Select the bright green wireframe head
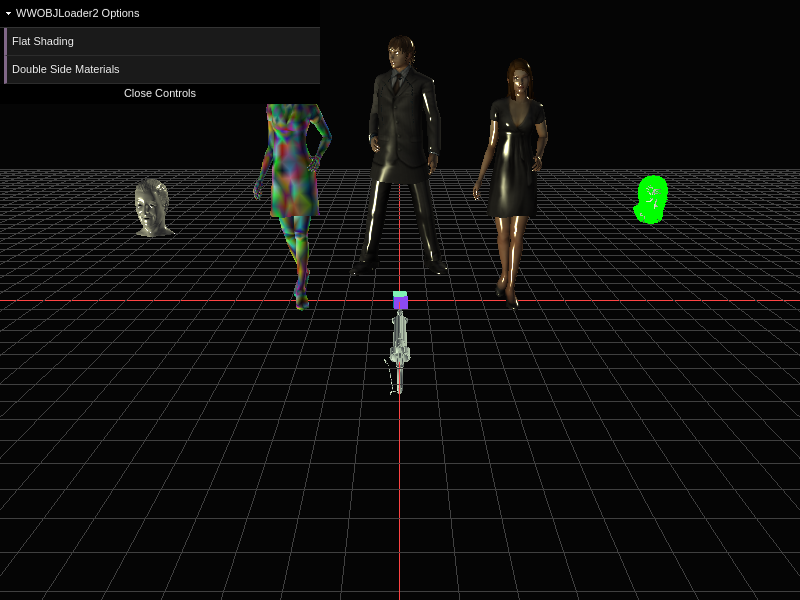This screenshot has height=600, width=800. pyautogui.click(x=651, y=199)
